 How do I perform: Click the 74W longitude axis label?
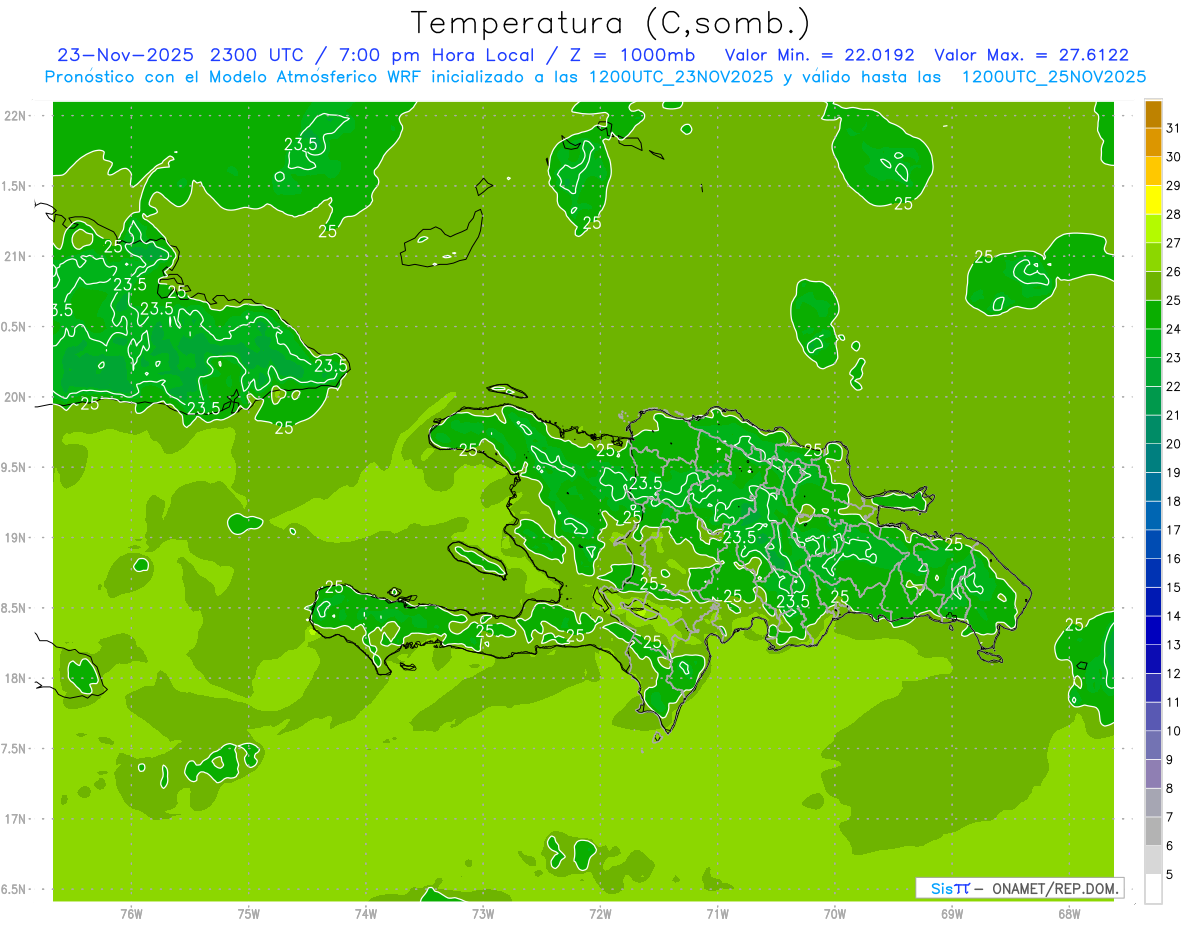pyautogui.click(x=366, y=913)
